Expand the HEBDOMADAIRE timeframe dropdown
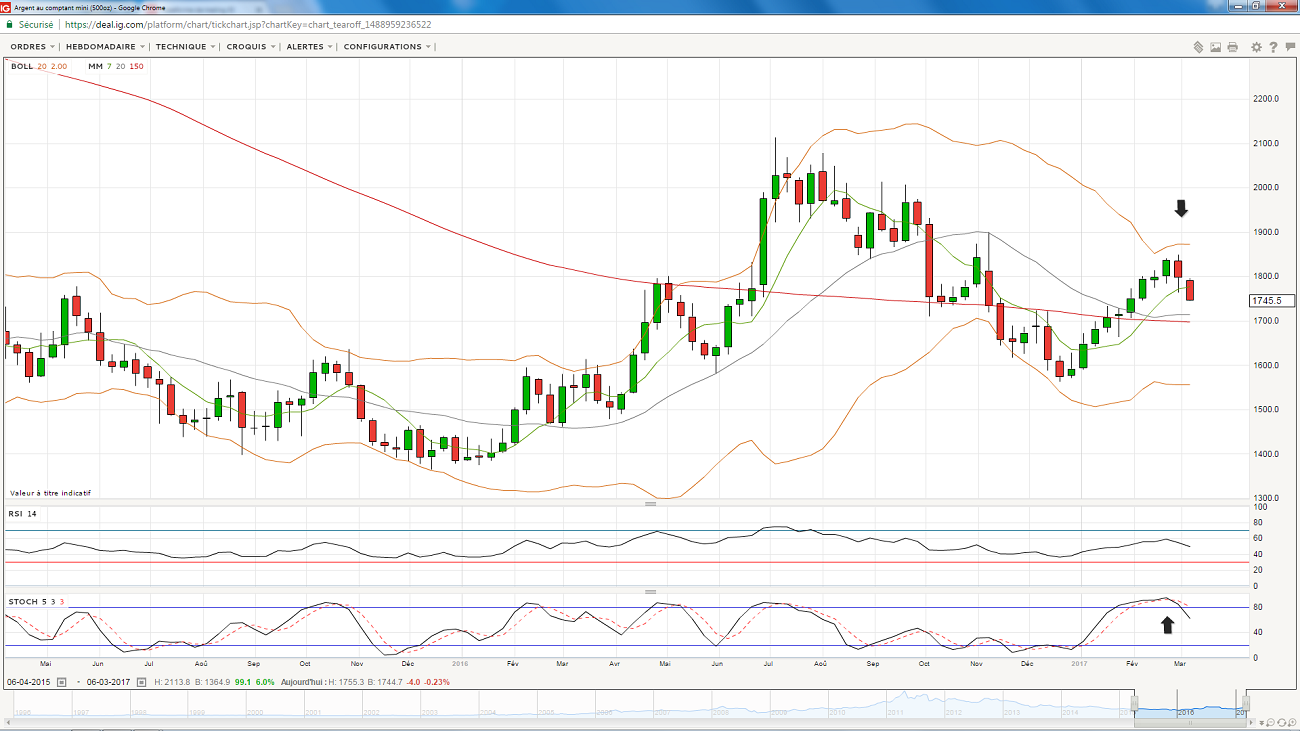The height and width of the screenshot is (731, 1300). click(105, 47)
